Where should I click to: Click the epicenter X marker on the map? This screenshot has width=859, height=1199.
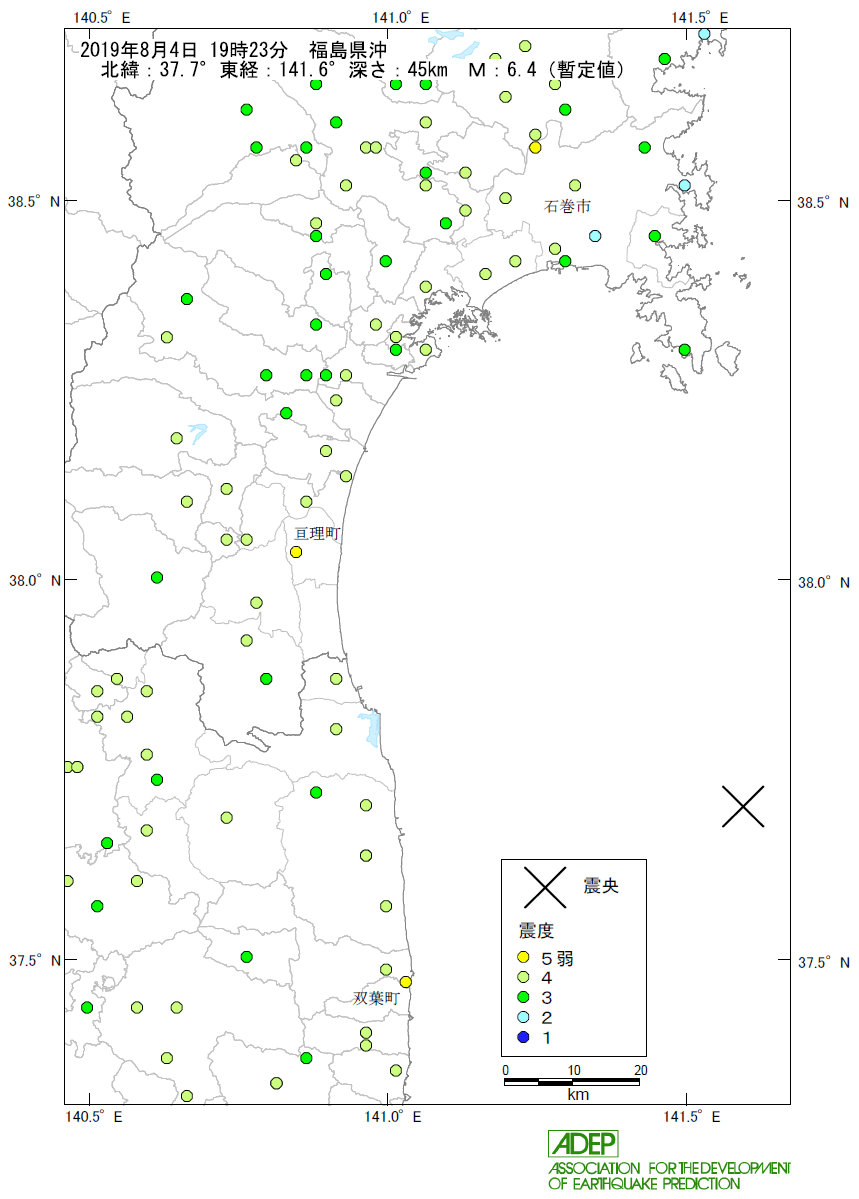pos(743,806)
